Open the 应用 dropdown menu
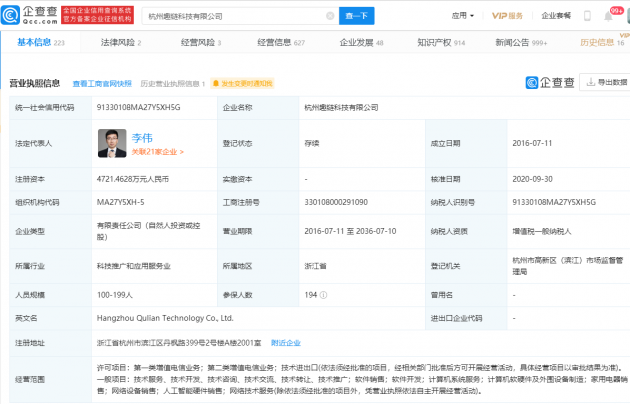Viewport: 630px width, 404px height. (x=462, y=16)
